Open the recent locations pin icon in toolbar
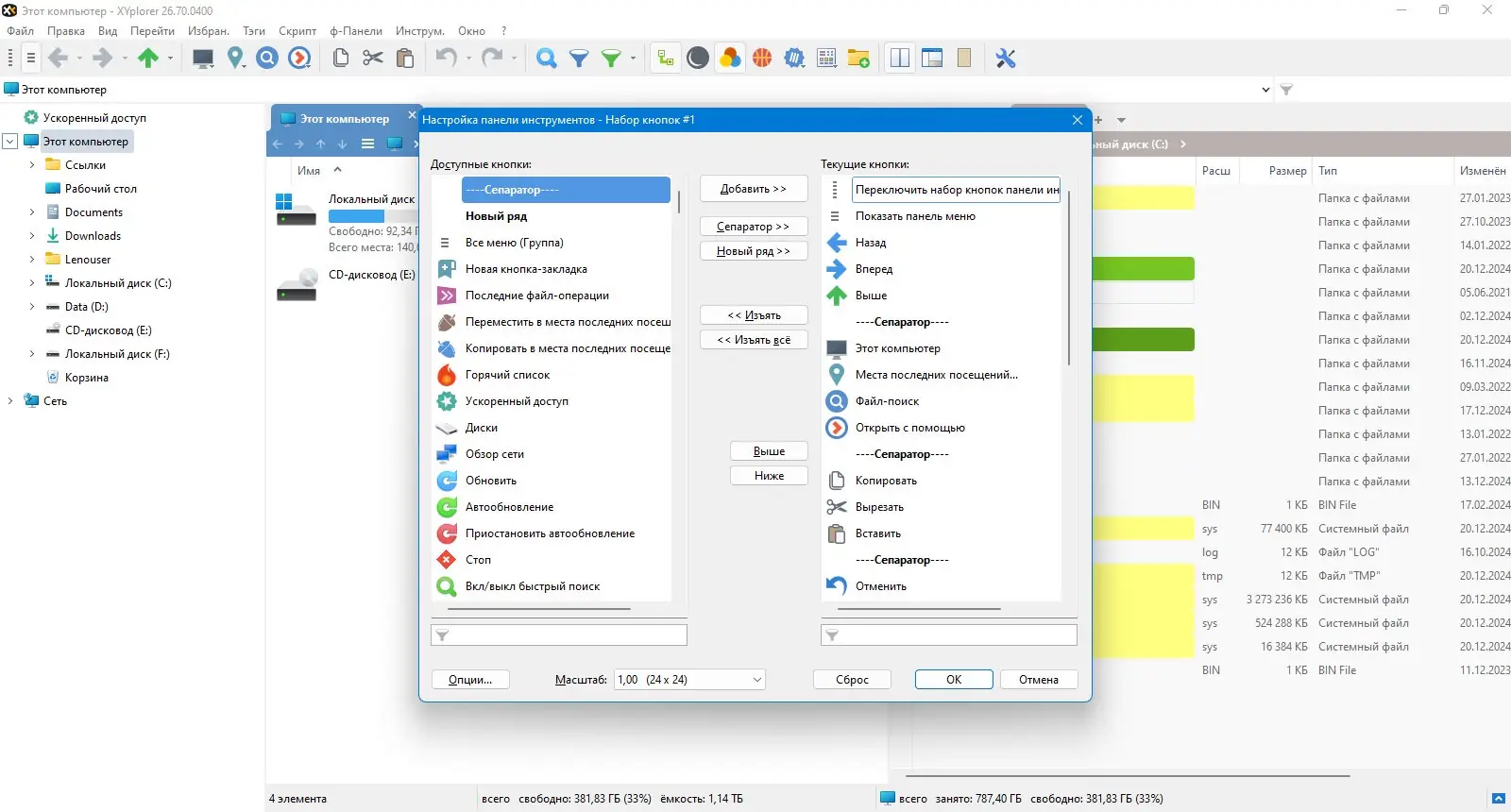This screenshot has width=1511, height=812. coord(236,59)
